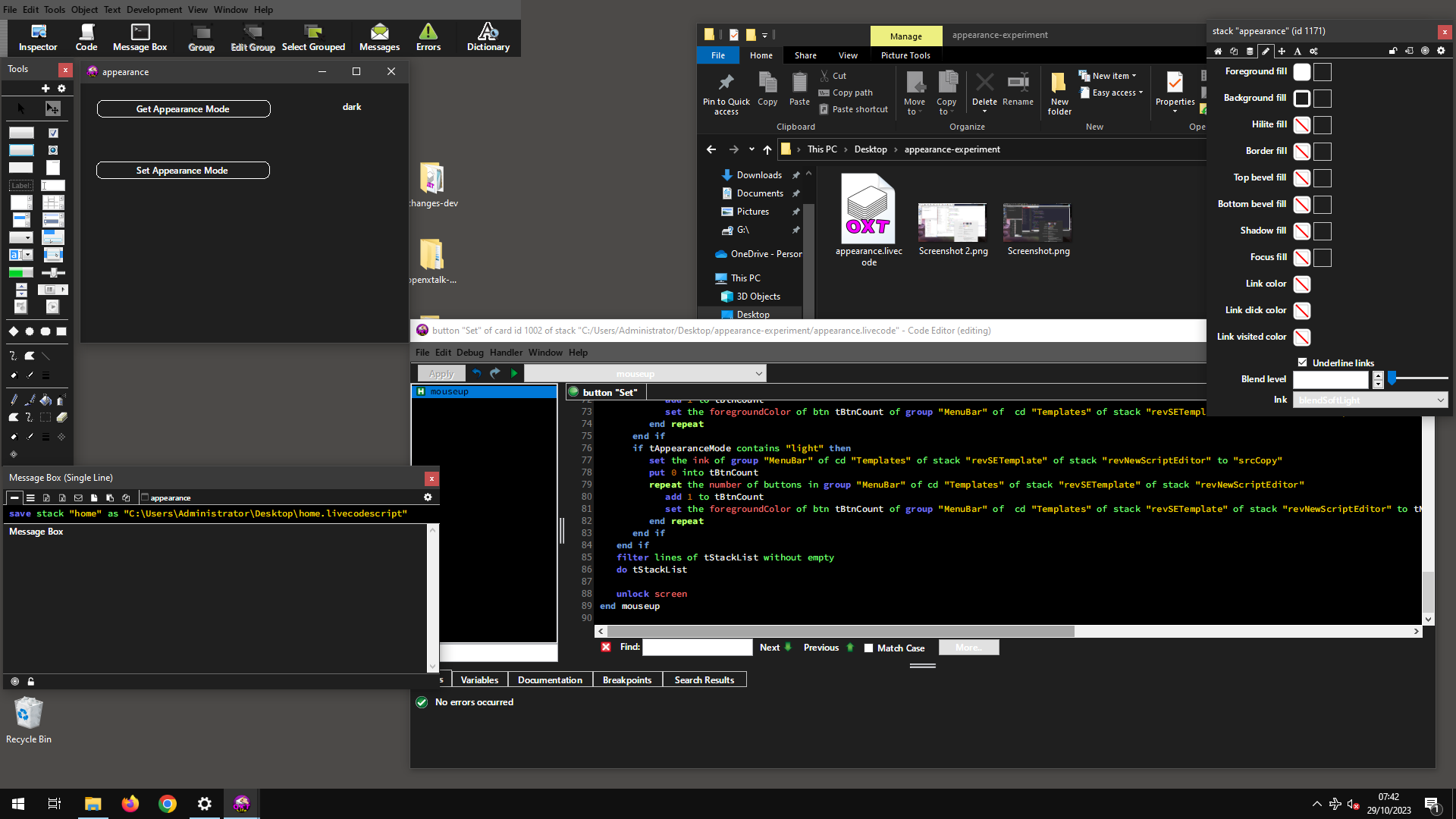Increase Blend level stepper up arrow
The width and height of the screenshot is (1456, 819).
pos(1378,375)
